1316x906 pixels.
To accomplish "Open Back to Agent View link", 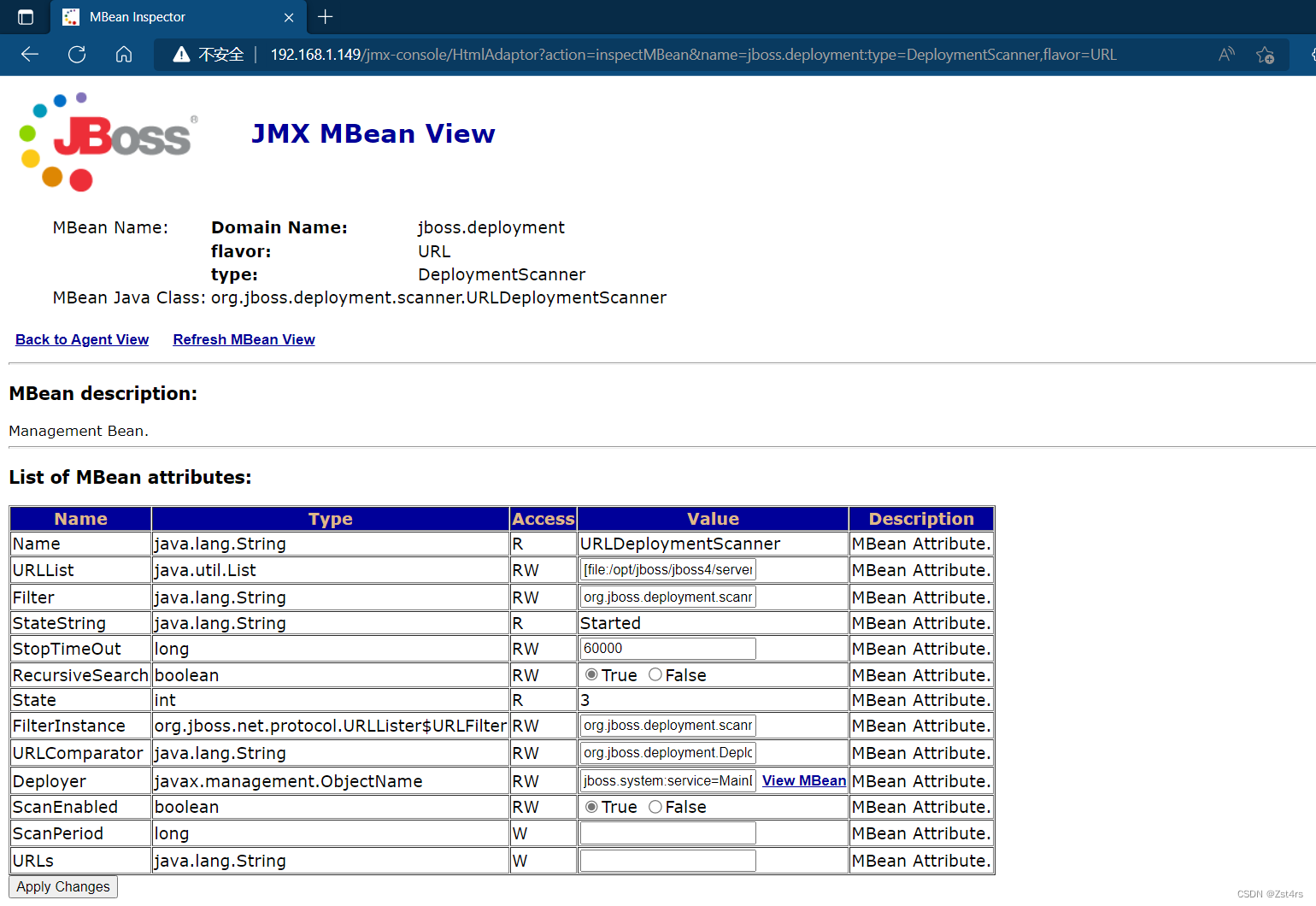I will pos(82,339).
